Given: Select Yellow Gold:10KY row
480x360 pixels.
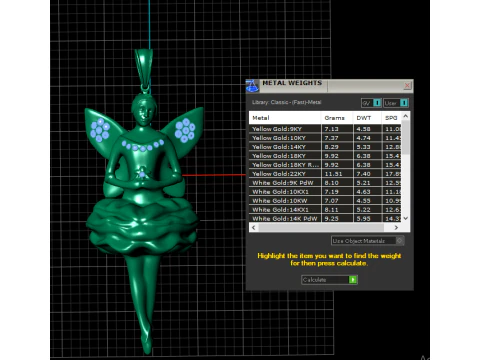Looking at the screenshot, I should 325,138.
